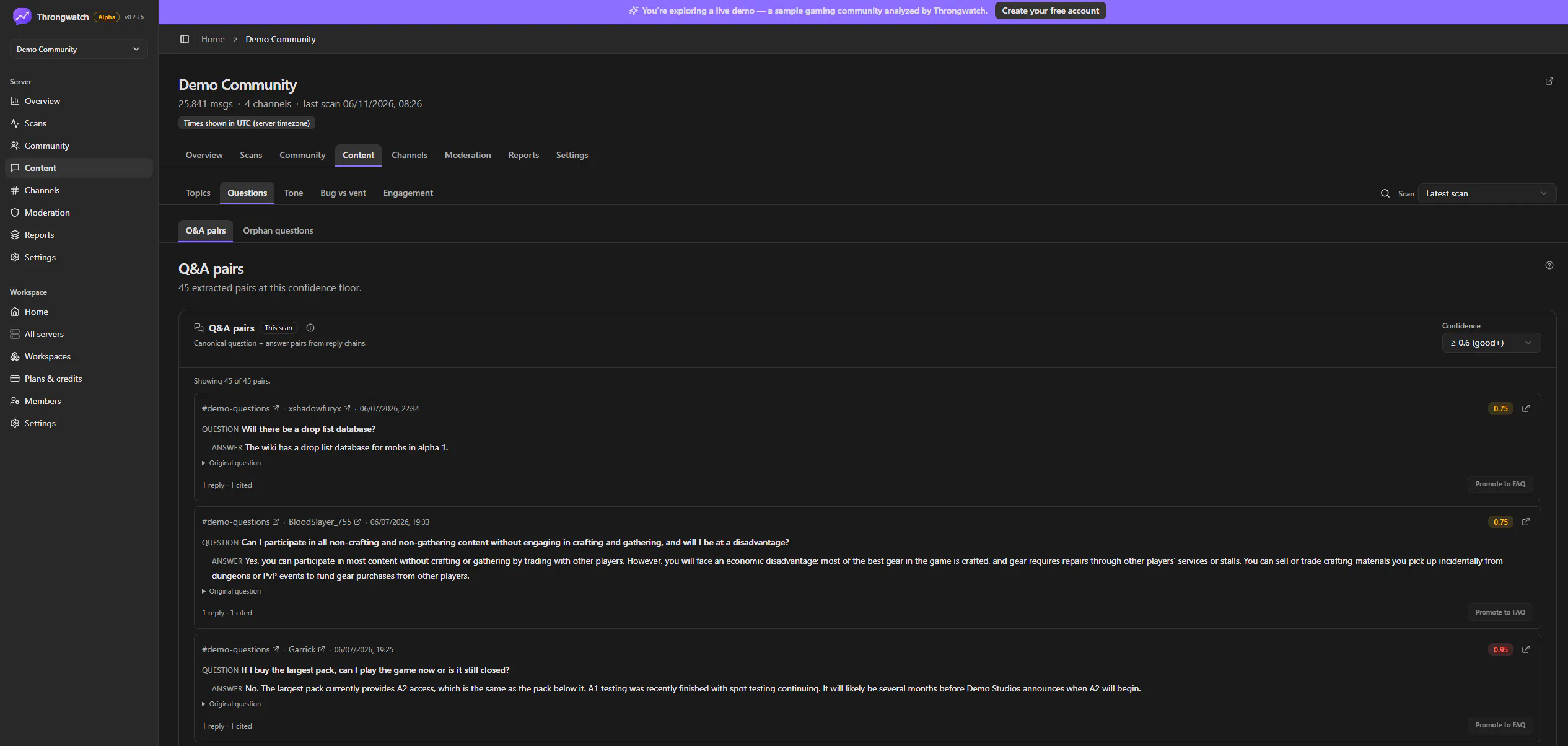1568x746 pixels.
Task: Select the Q&A pairs tab
Action: coord(206,230)
